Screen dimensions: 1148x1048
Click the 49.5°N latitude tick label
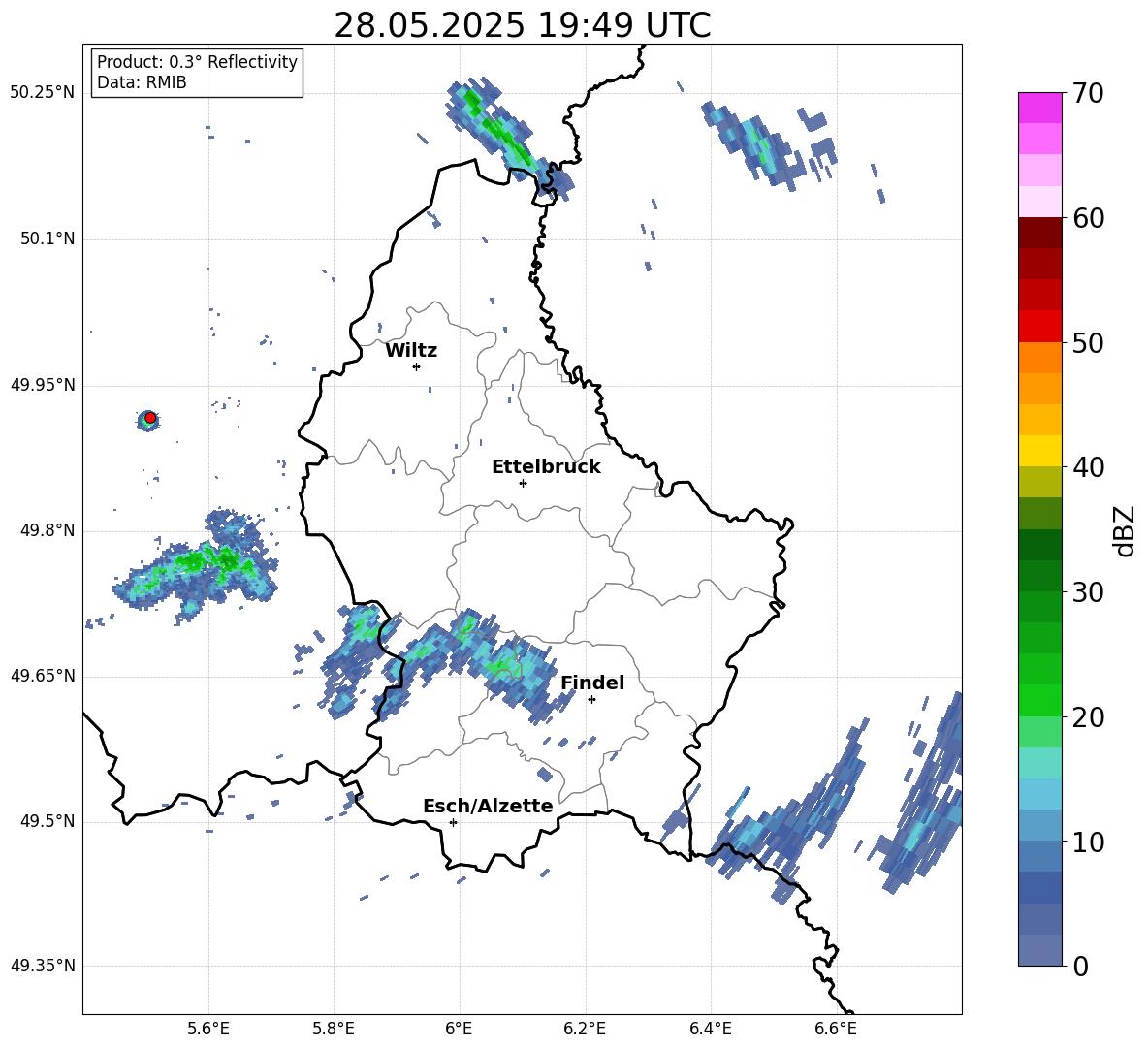click(x=47, y=821)
